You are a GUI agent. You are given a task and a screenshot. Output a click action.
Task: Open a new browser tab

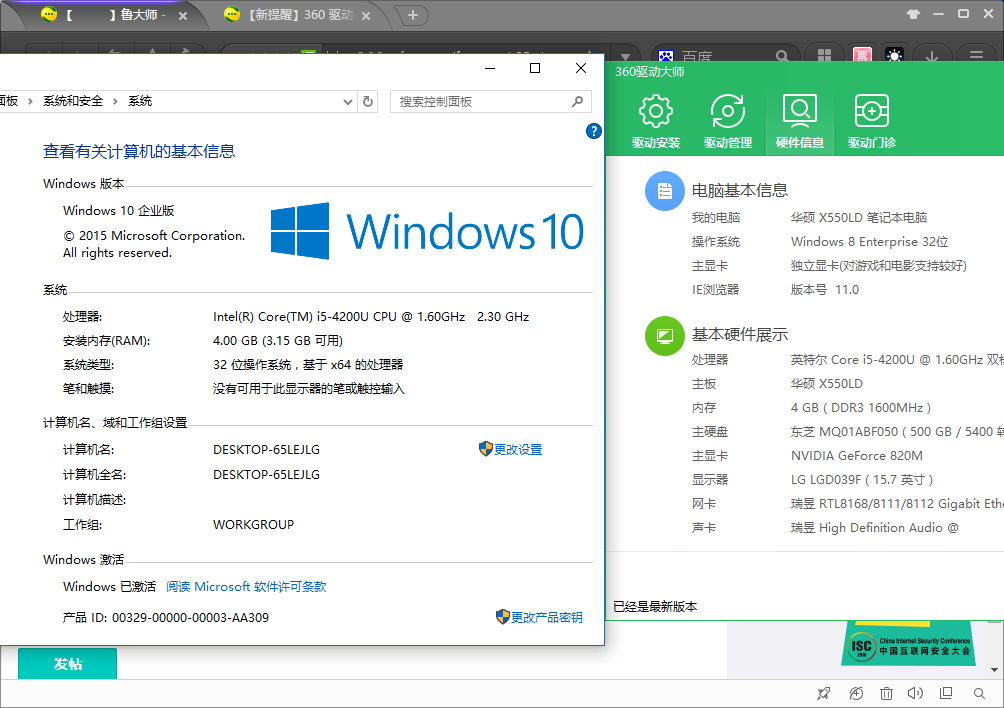(x=412, y=15)
